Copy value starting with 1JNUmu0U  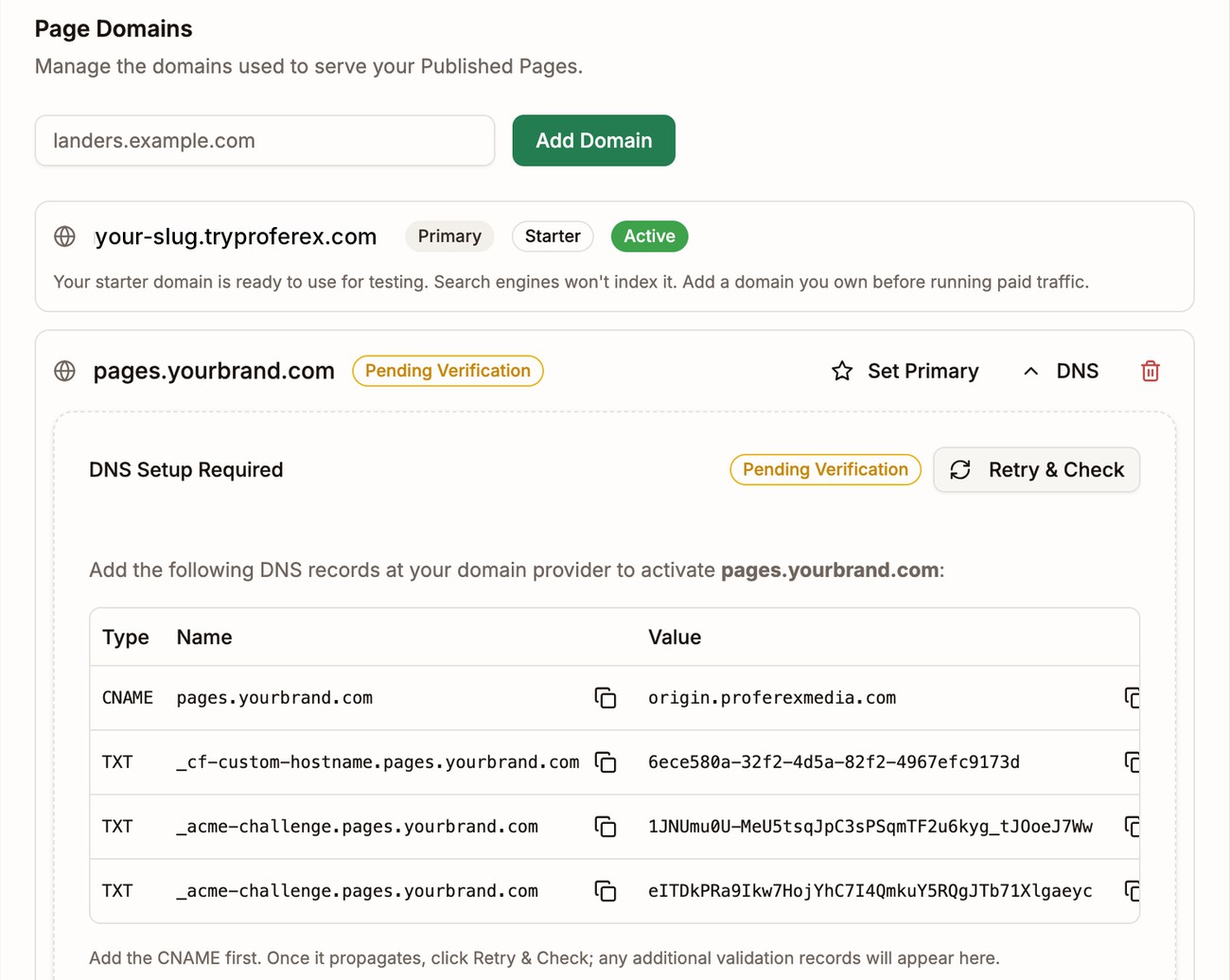pos(1132,827)
